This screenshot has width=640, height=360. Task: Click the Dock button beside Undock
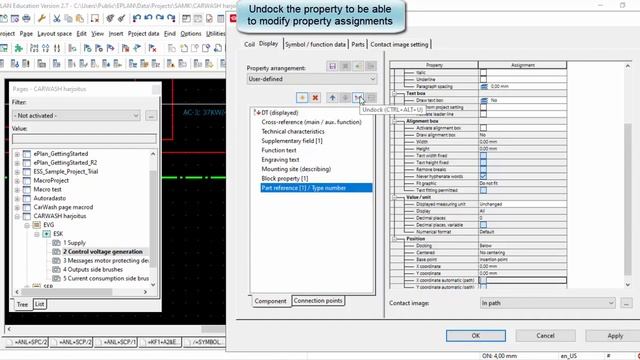click(x=371, y=98)
